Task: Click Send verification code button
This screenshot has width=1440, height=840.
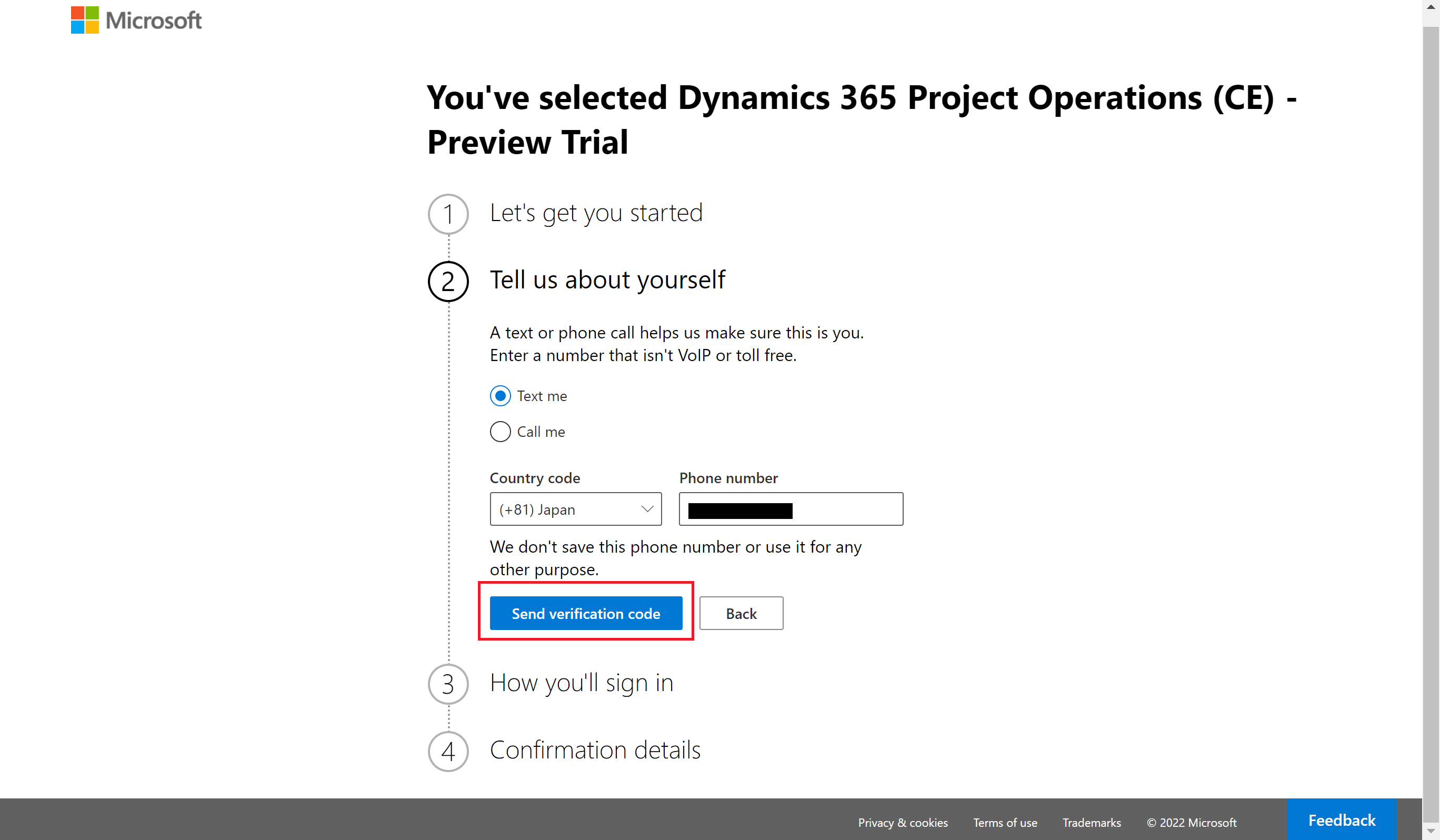Action: click(586, 613)
